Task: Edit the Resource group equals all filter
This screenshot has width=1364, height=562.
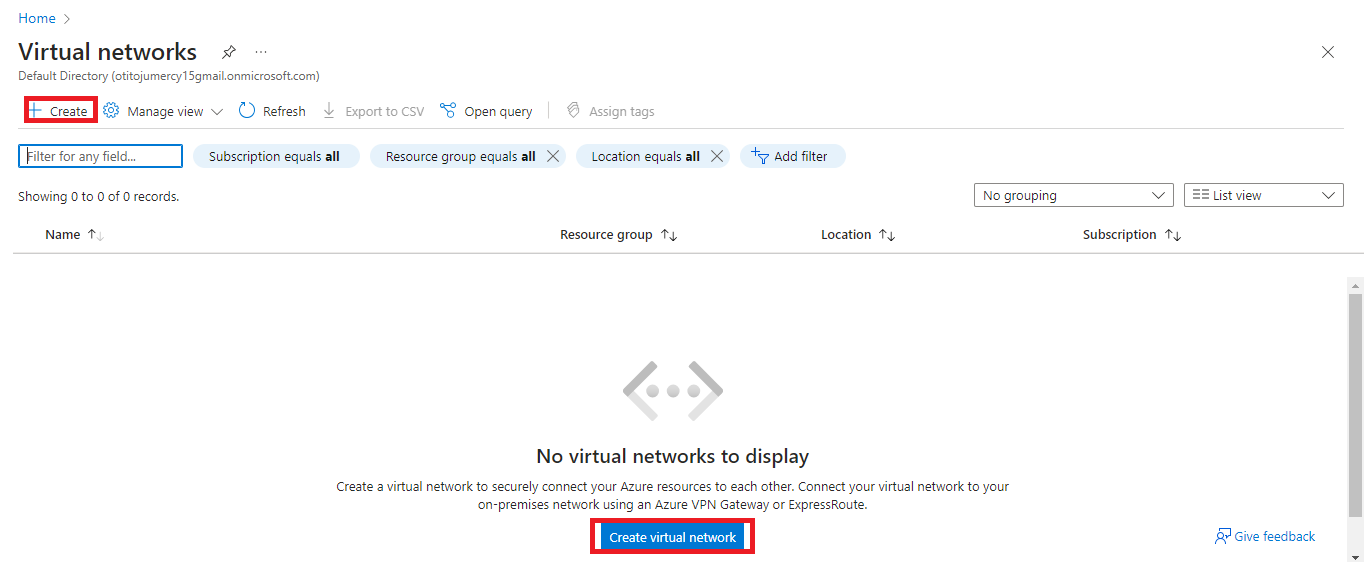Action: (460, 156)
